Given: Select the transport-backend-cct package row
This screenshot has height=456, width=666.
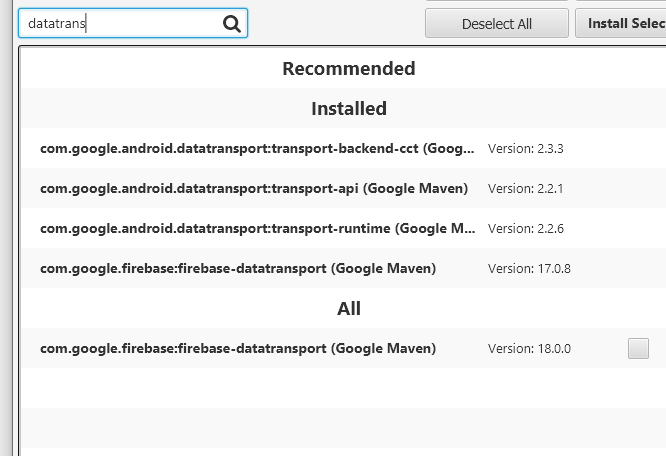Looking at the screenshot, I should pos(257,148).
